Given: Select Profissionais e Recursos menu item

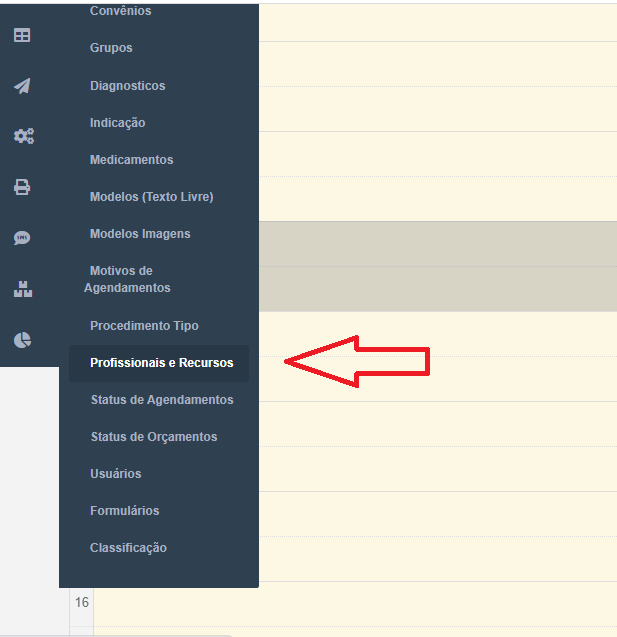Looking at the screenshot, I should click(x=161, y=363).
